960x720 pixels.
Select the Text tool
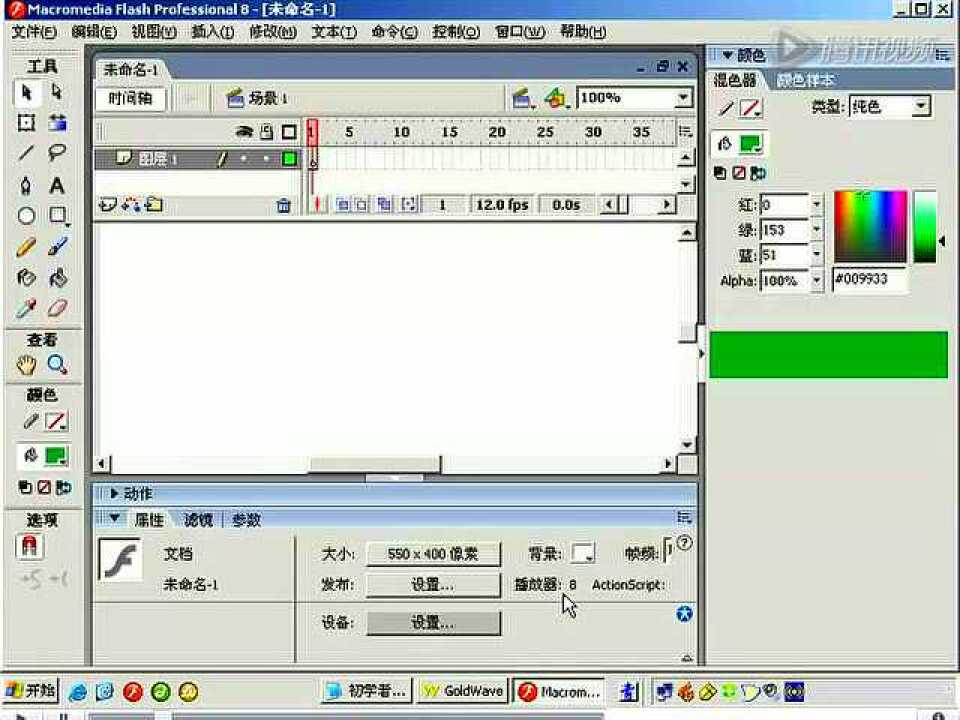(57, 186)
